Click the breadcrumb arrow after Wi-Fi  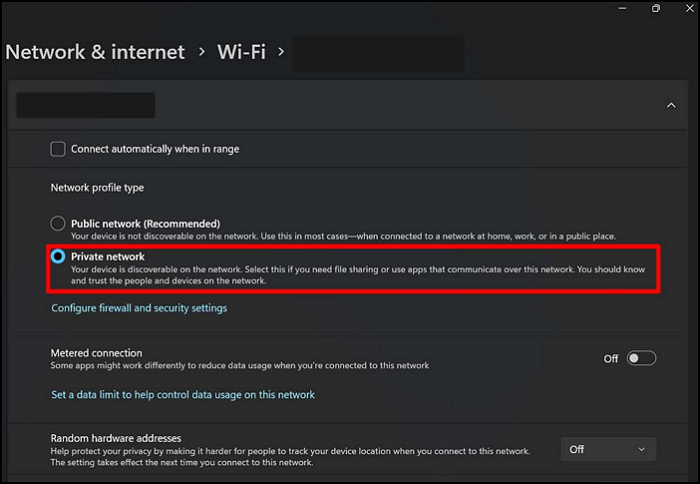pyautogui.click(x=281, y=51)
